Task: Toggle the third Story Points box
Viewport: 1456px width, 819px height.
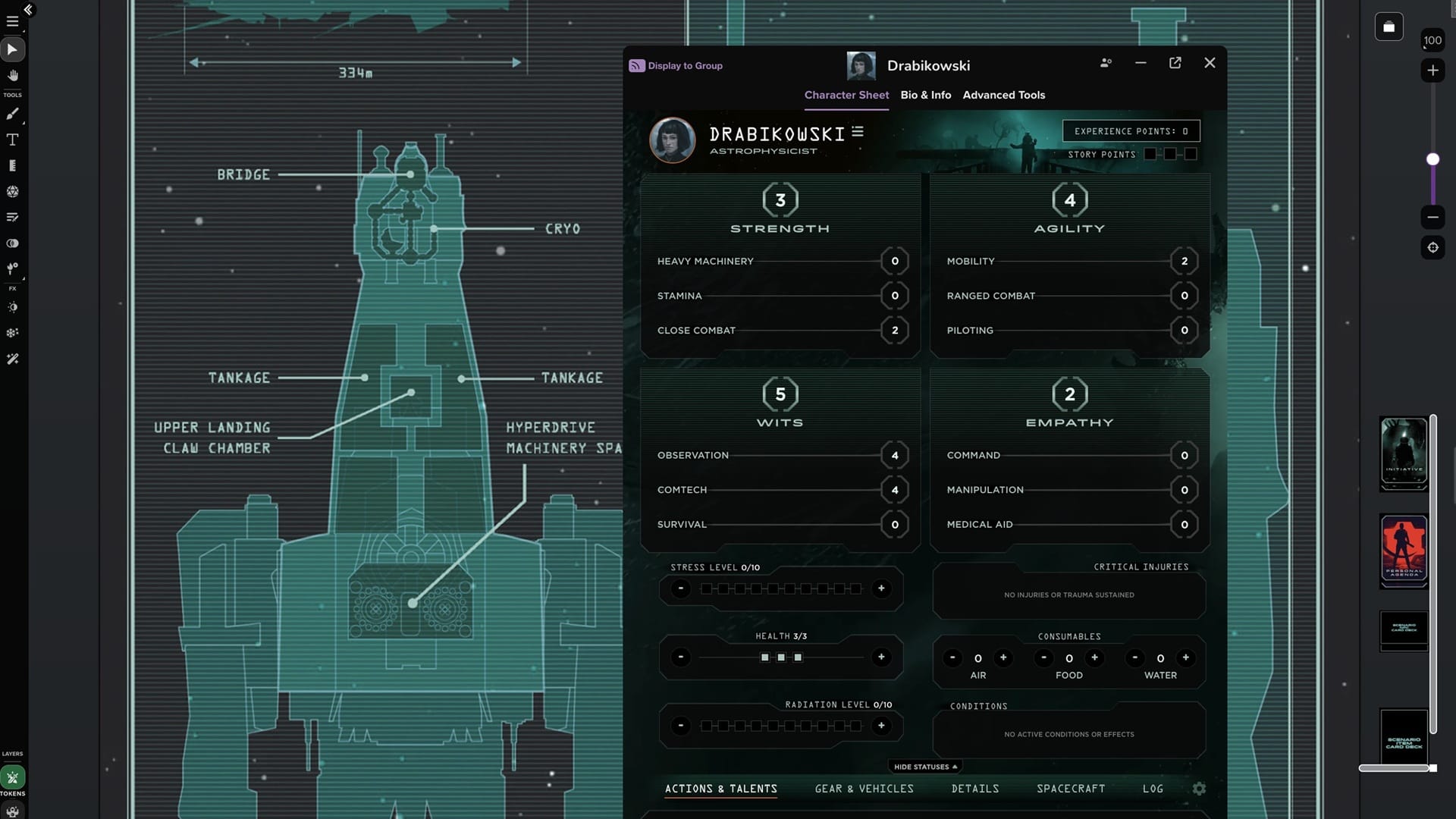Action: 1191,154
